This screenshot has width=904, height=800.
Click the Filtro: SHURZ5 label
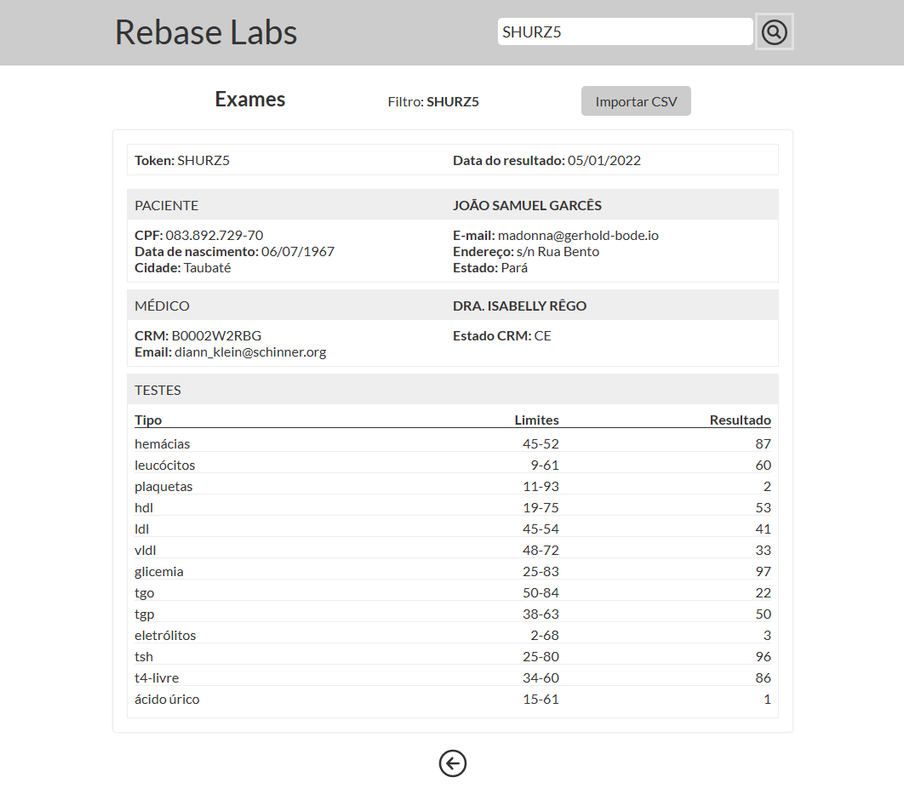(434, 102)
